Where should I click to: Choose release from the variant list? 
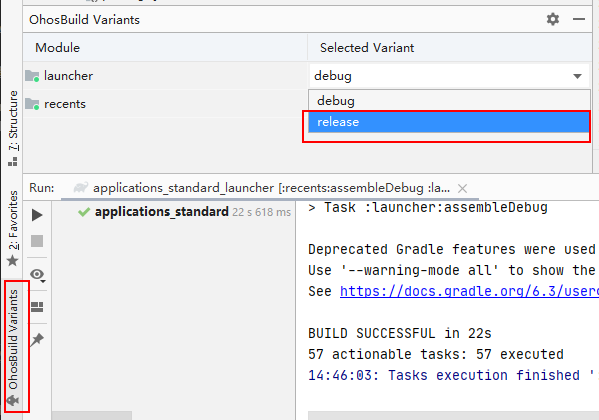(x=448, y=122)
